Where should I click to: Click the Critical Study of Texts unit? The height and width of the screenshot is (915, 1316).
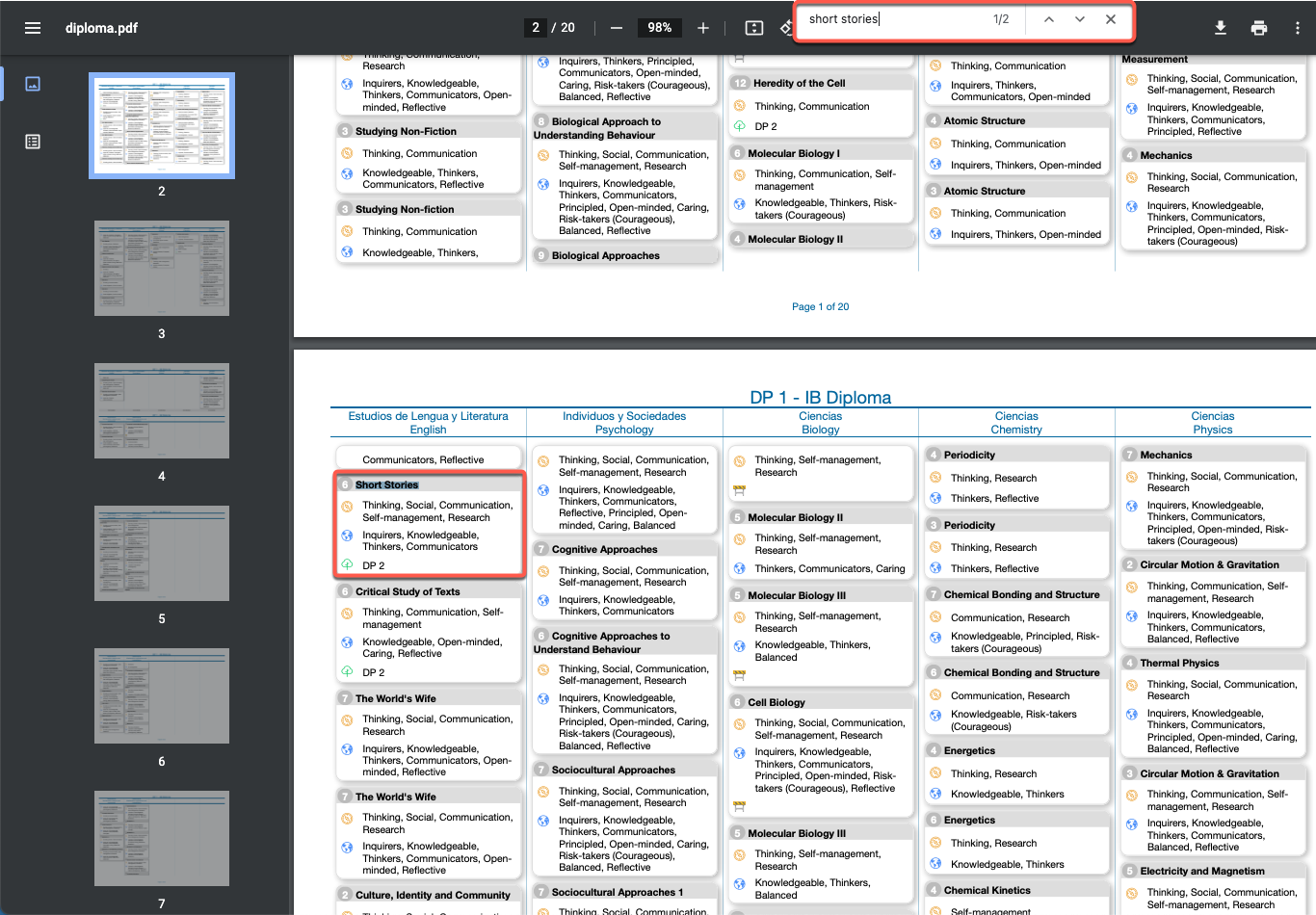tap(408, 591)
